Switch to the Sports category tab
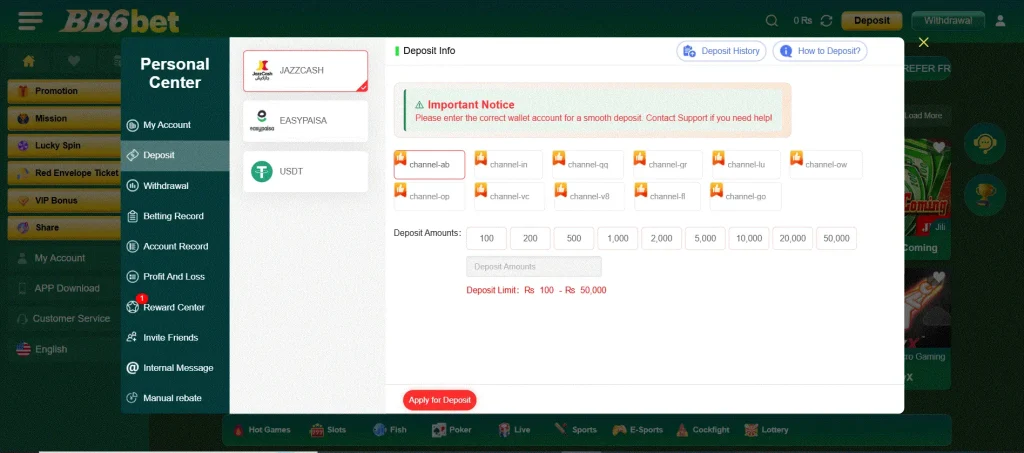The height and width of the screenshot is (453, 1024). tap(575, 430)
